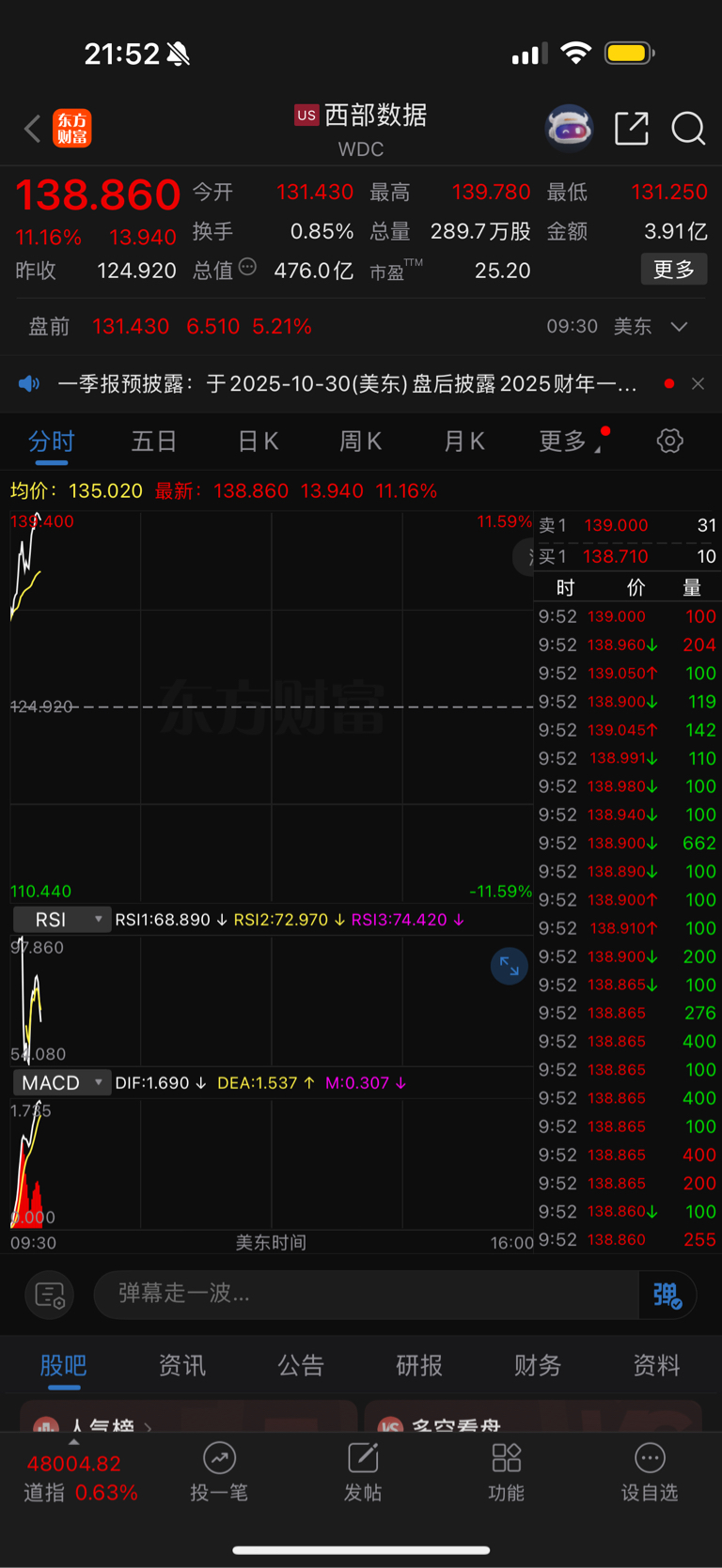Tap 发帖 post icon

363,1458
